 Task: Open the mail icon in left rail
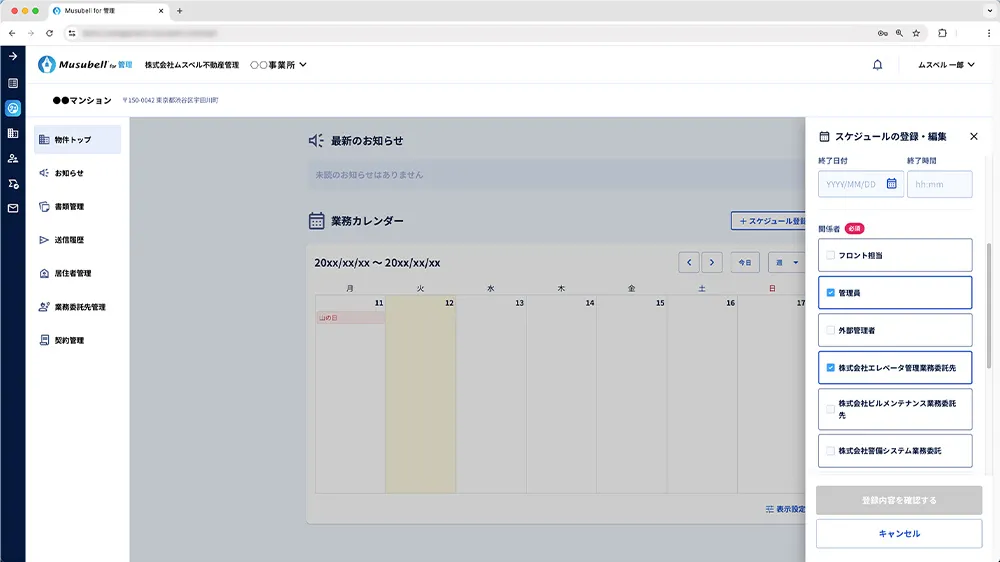(x=13, y=209)
